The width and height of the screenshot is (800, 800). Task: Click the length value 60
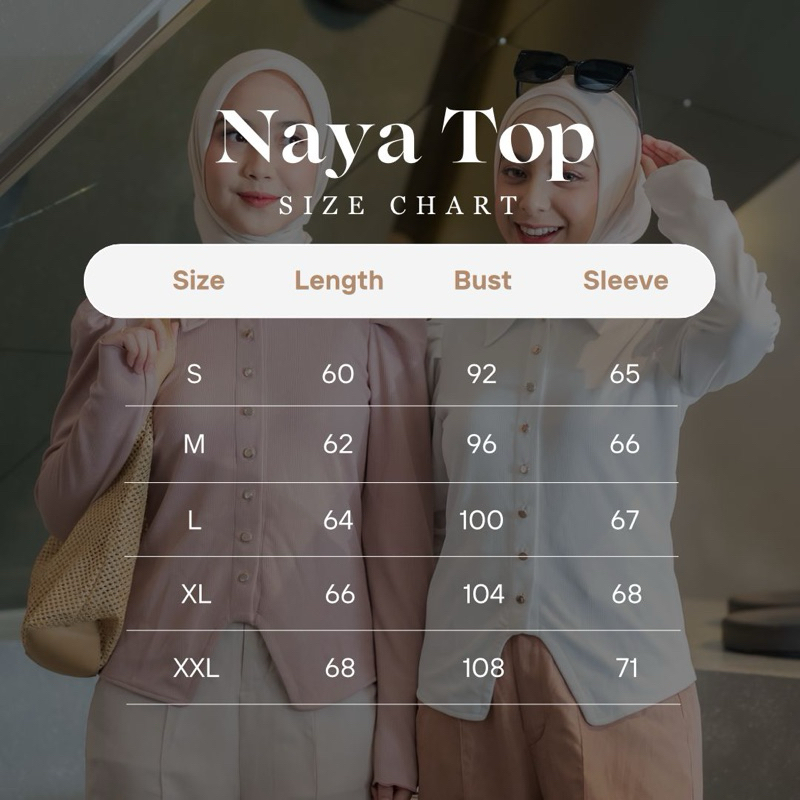point(338,374)
